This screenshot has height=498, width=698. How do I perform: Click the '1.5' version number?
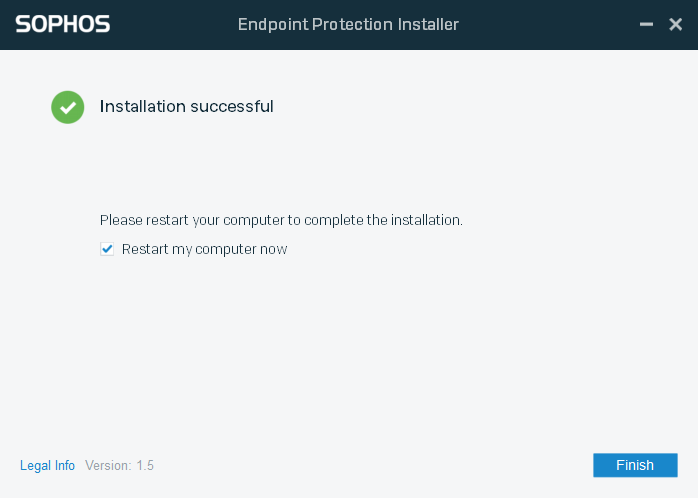[145, 465]
